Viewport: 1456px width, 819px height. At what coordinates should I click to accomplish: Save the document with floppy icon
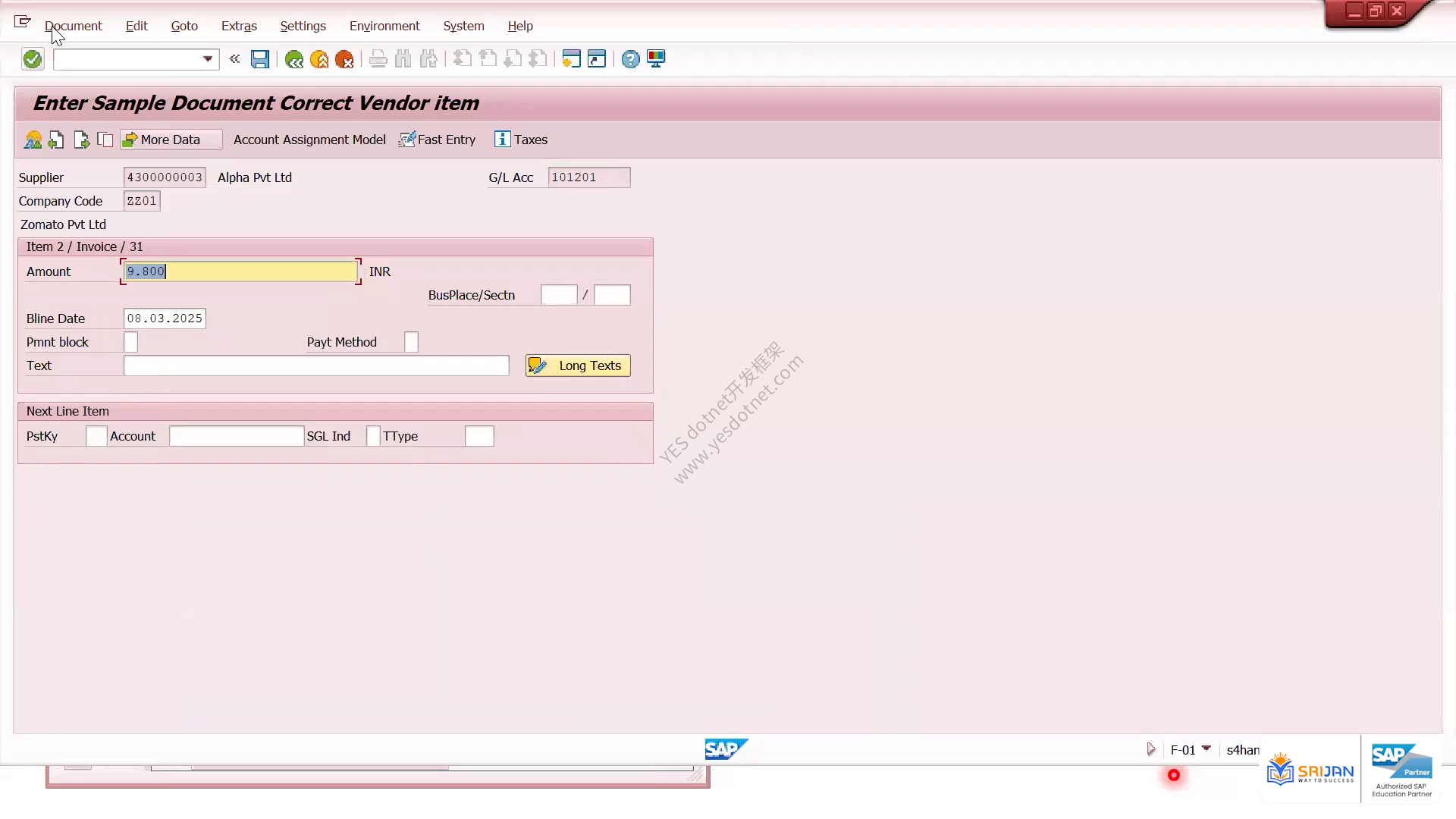pos(260,59)
